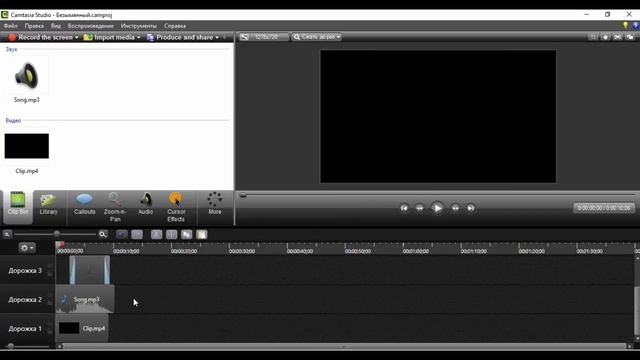Open the timeline gear options dropdown
640x360 pixels.
27,248
